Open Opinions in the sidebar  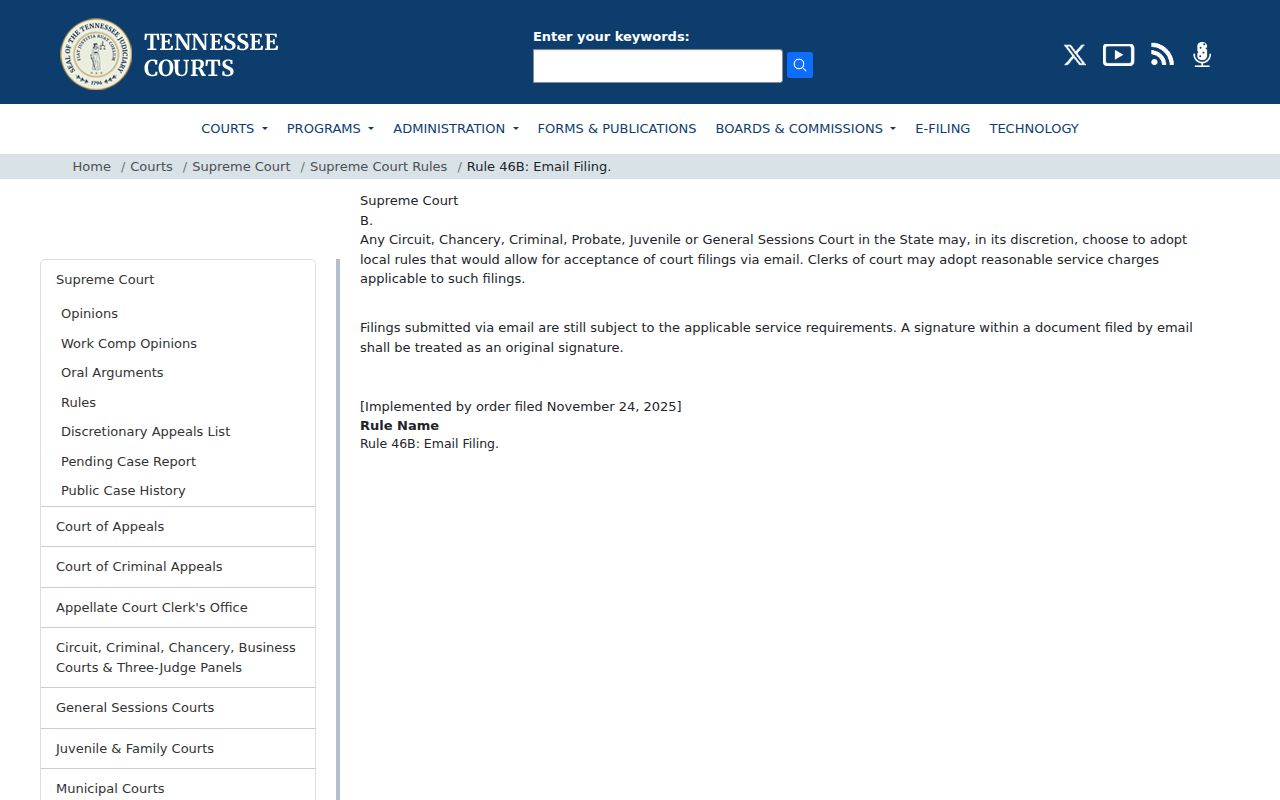coord(89,314)
